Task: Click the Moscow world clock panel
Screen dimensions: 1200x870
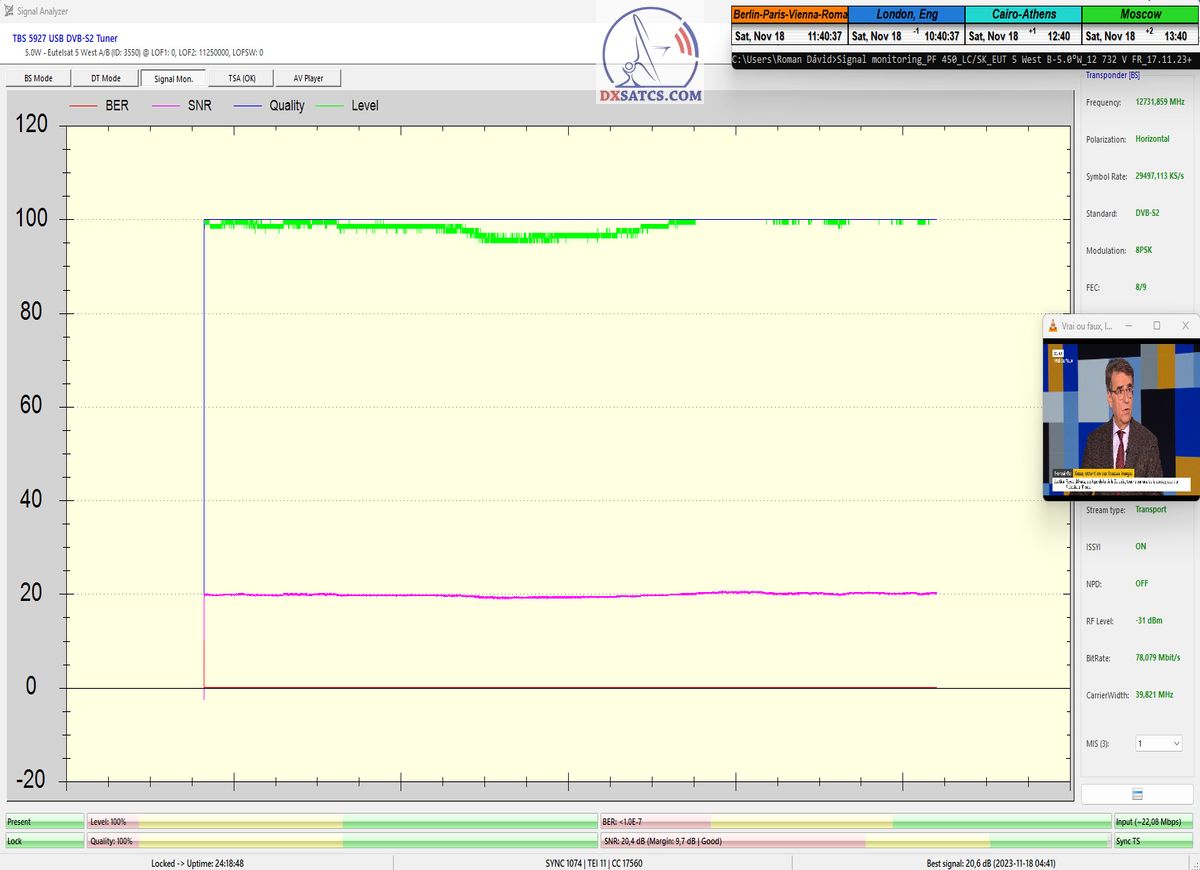Action: (1140, 25)
